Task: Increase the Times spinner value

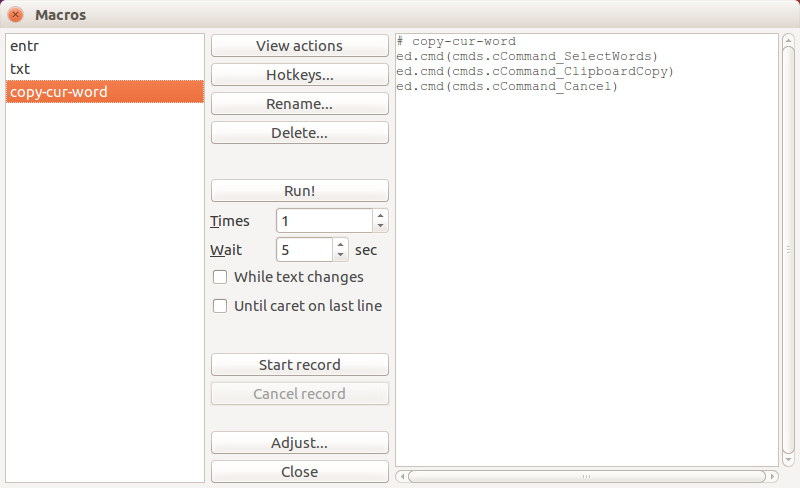Action: pos(380,216)
